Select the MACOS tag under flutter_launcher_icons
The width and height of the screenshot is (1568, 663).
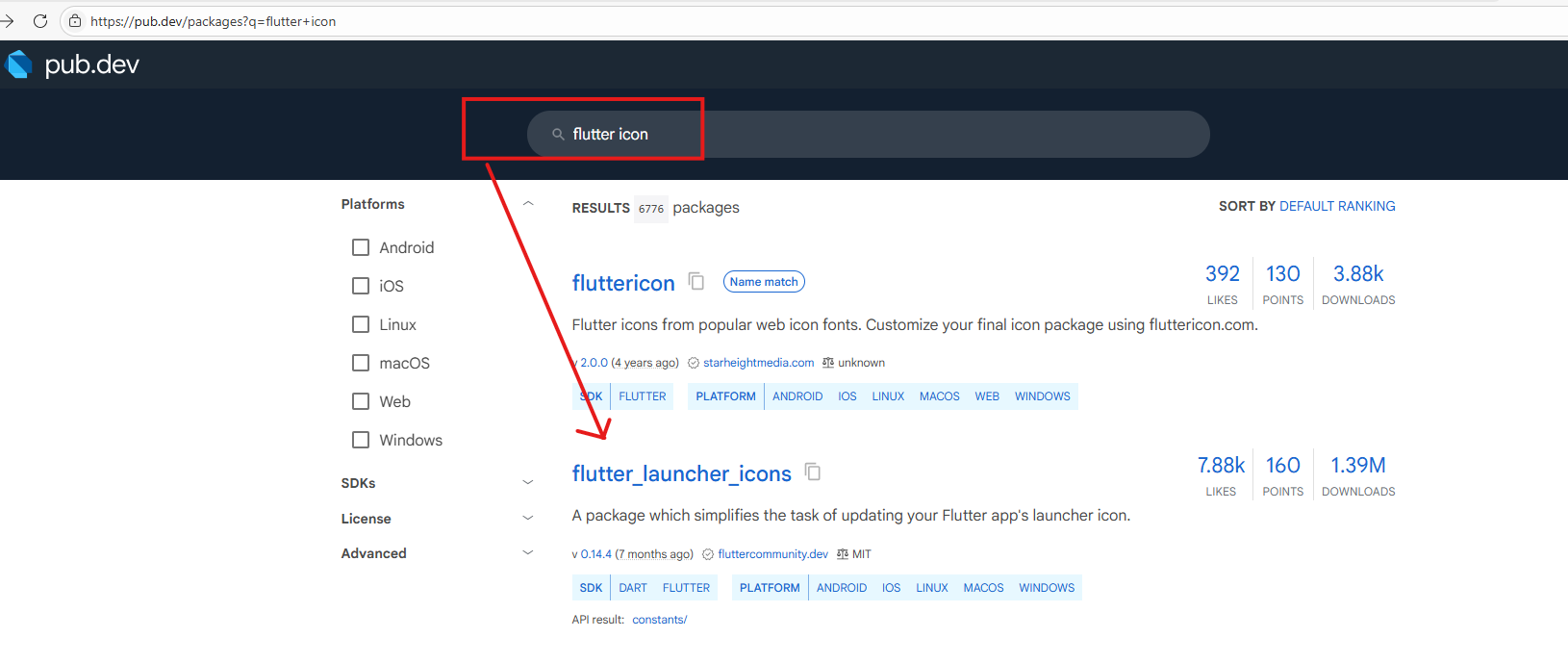click(x=983, y=588)
